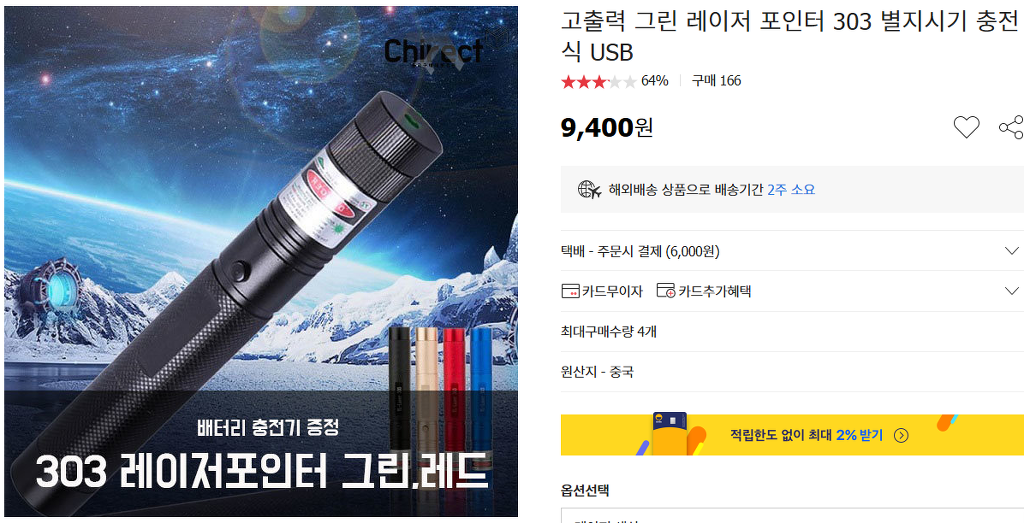Click the 구매 166 purchase count

click(x=716, y=81)
